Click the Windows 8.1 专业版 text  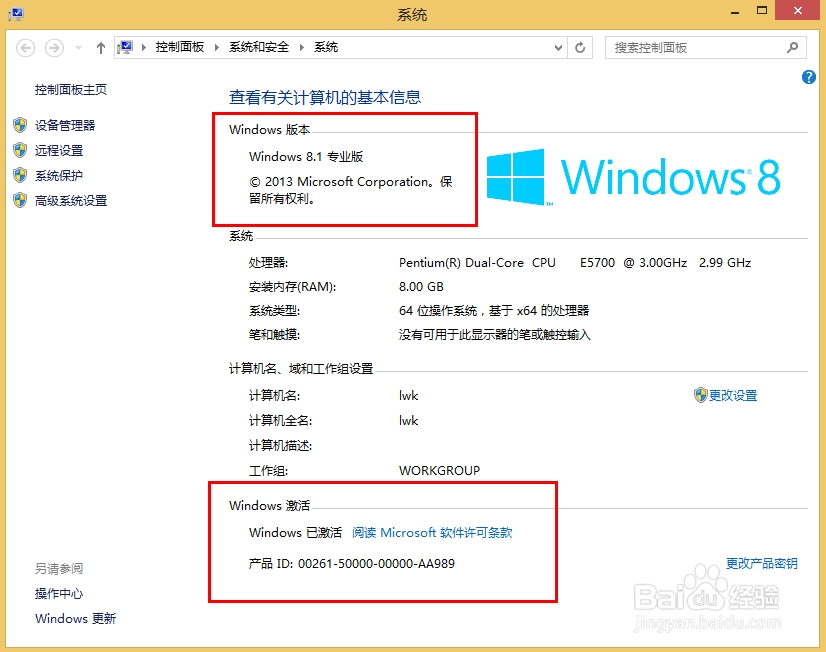click(x=306, y=156)
